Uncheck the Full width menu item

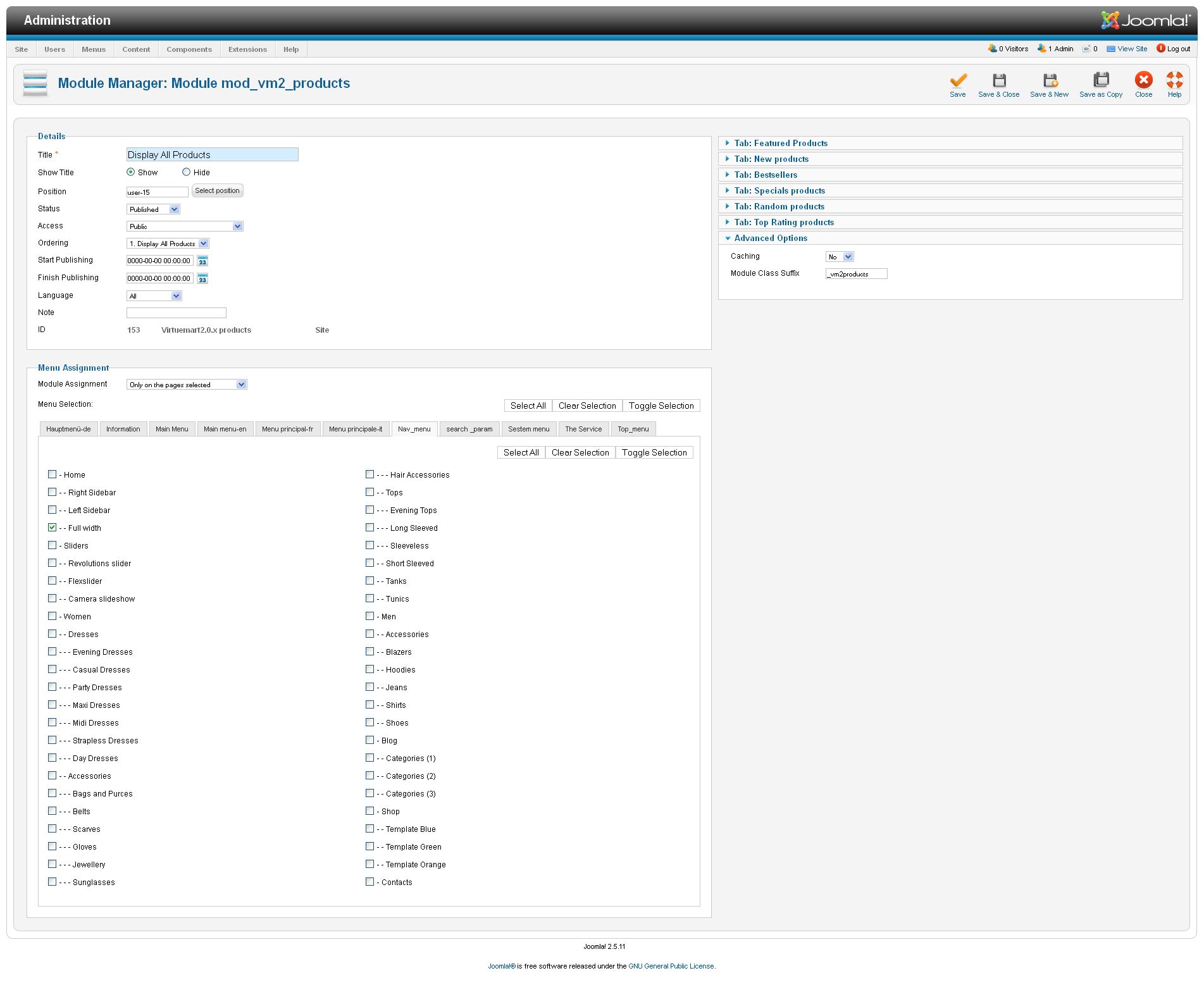pyautogui.click(x=53, y=528)
